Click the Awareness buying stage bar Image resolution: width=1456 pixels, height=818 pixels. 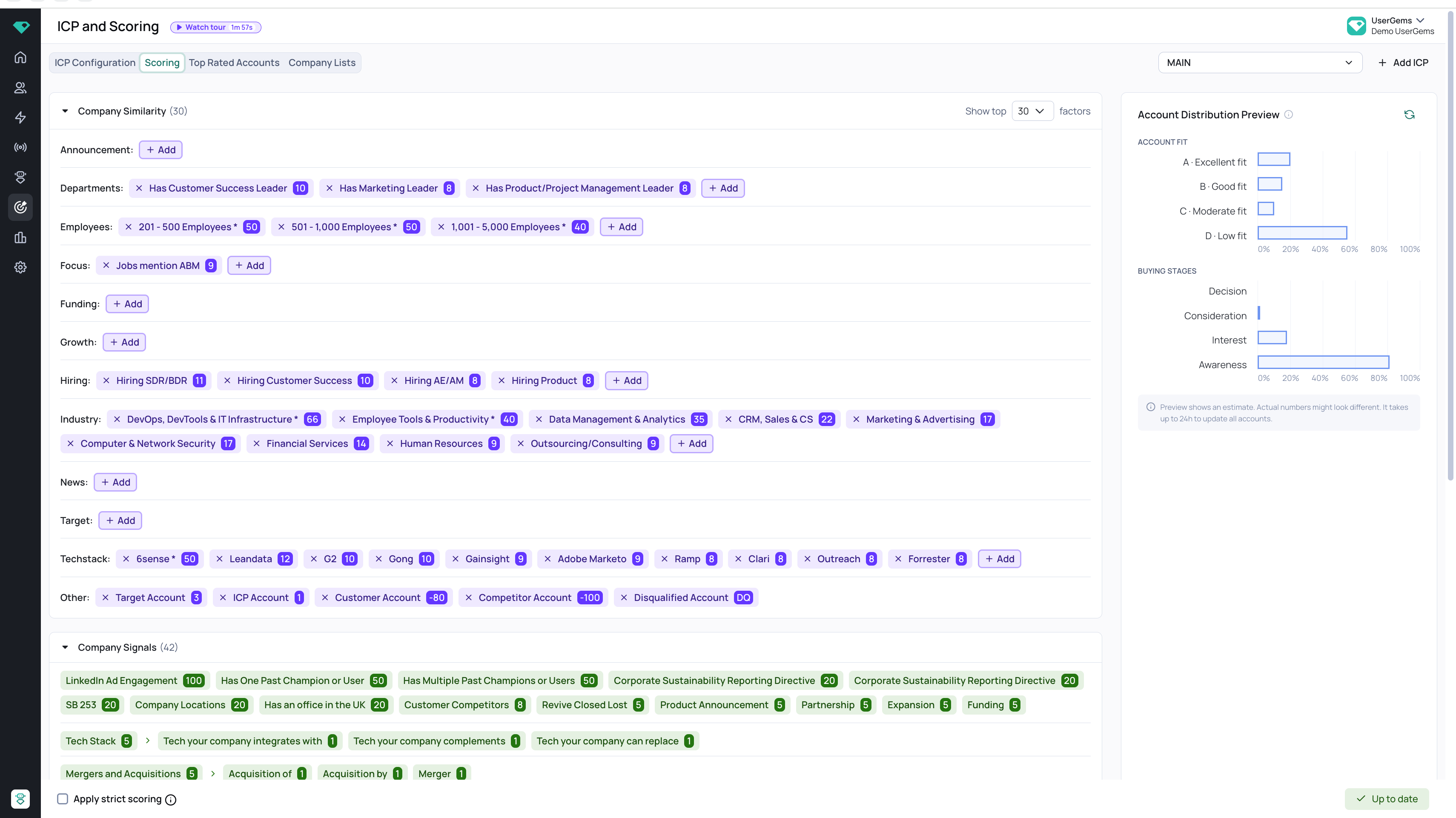(1323, 362)
